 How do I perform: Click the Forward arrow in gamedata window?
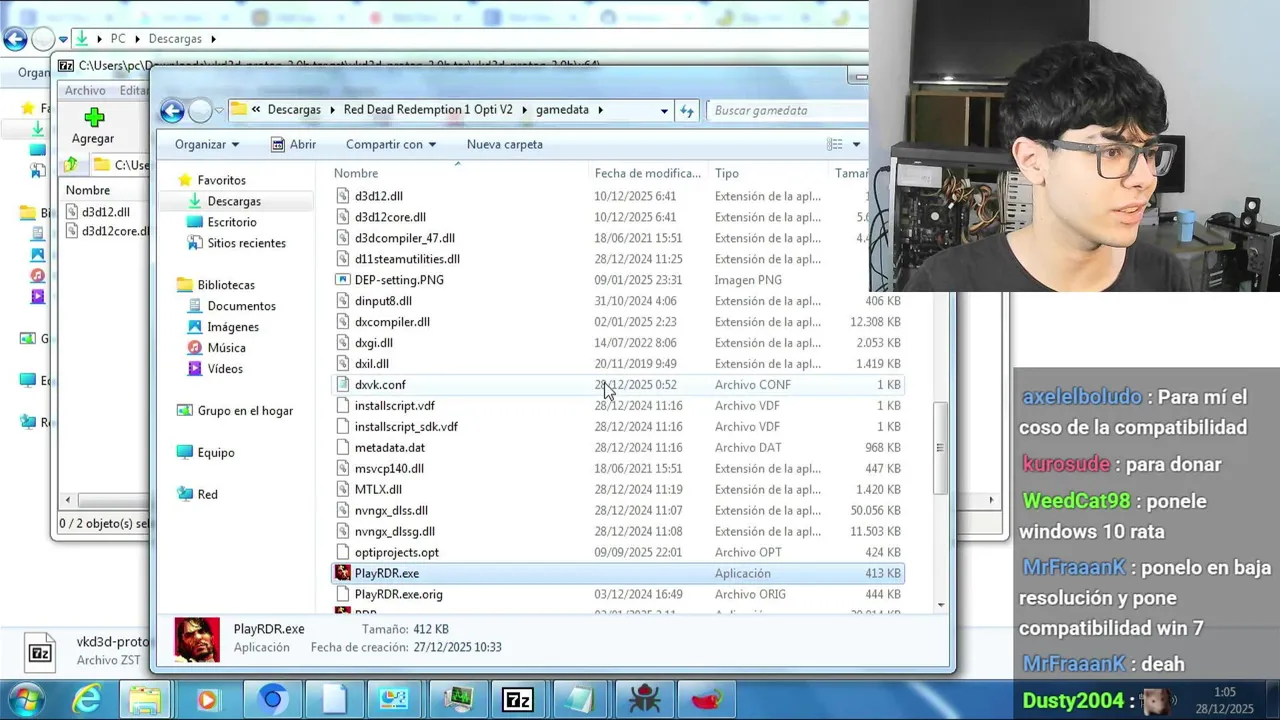(200, 111)
